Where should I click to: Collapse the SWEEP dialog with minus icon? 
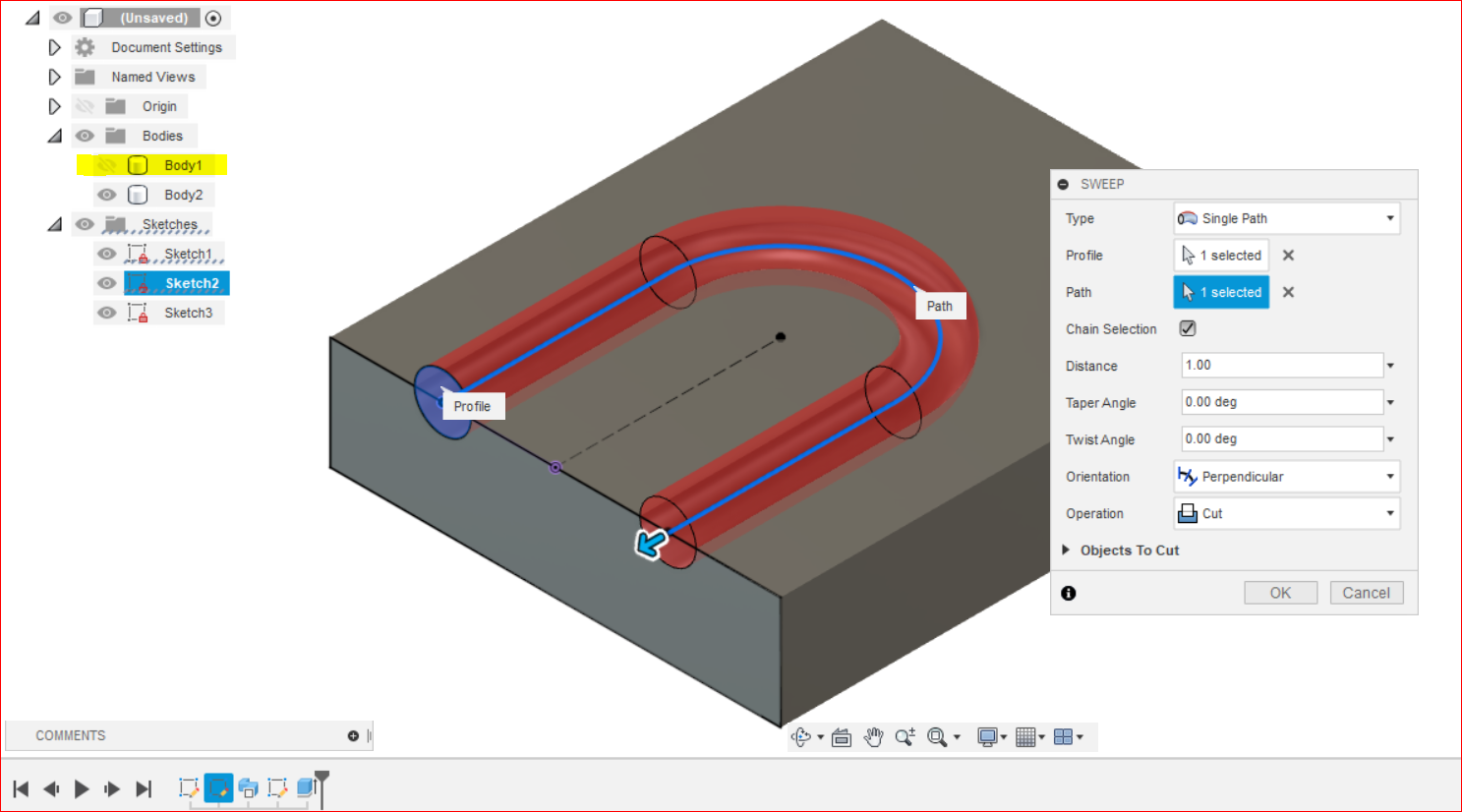1063,184
